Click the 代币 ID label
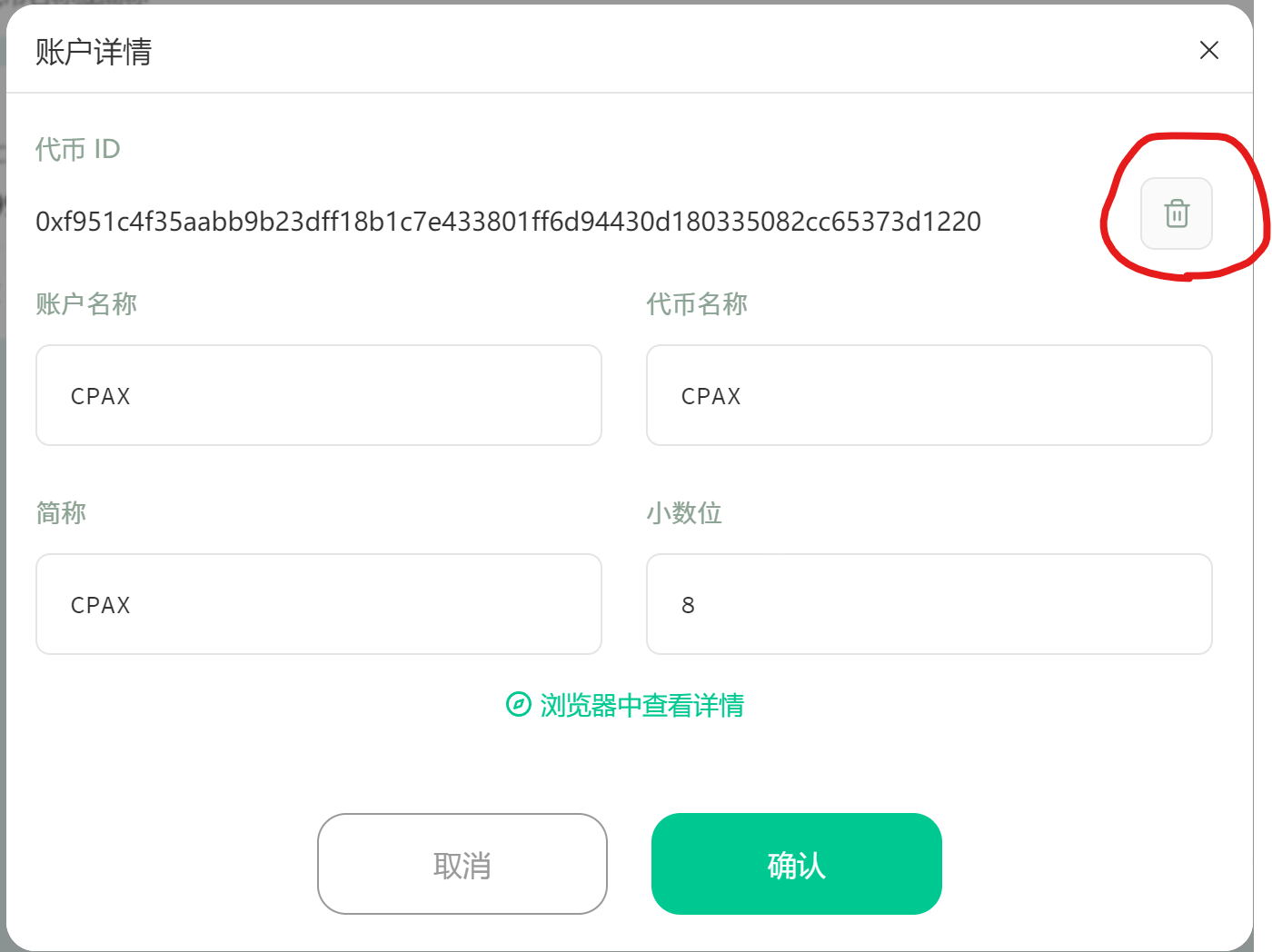The width and height of the screenshot is (1272, 952). click(x=78, y=149)
